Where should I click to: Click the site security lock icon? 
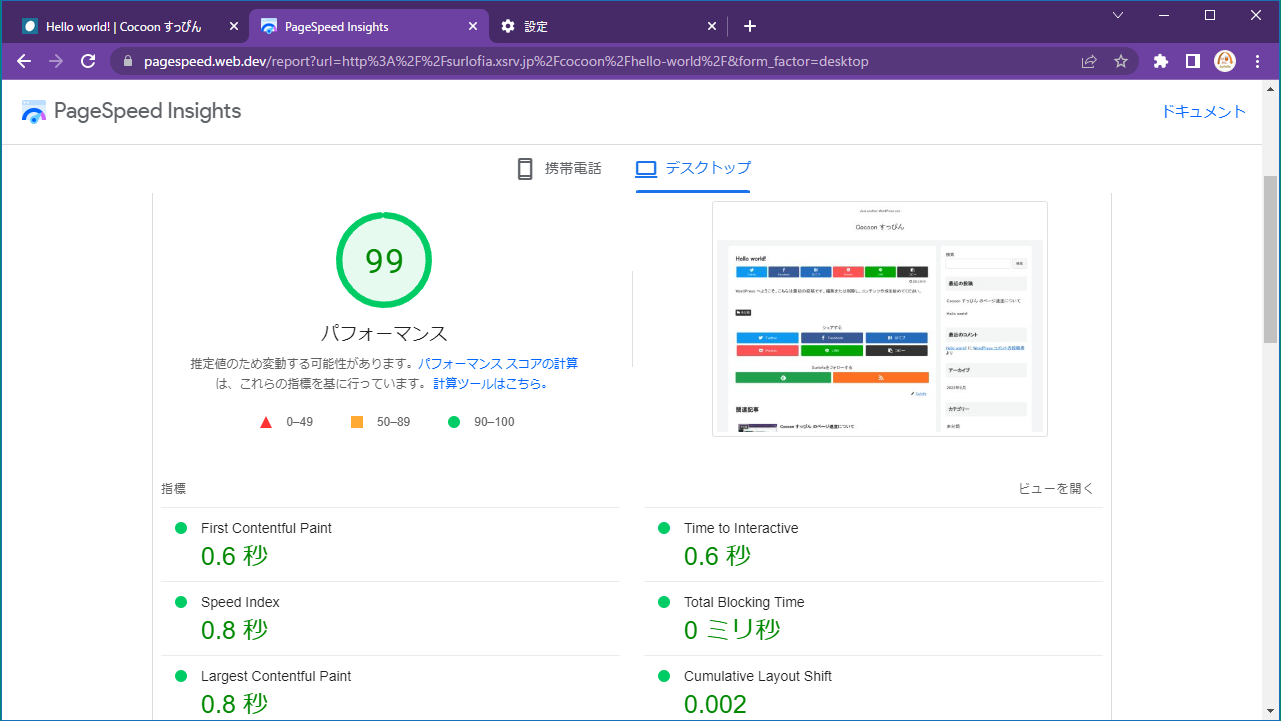pyautogui.click(x=126, y=60)
